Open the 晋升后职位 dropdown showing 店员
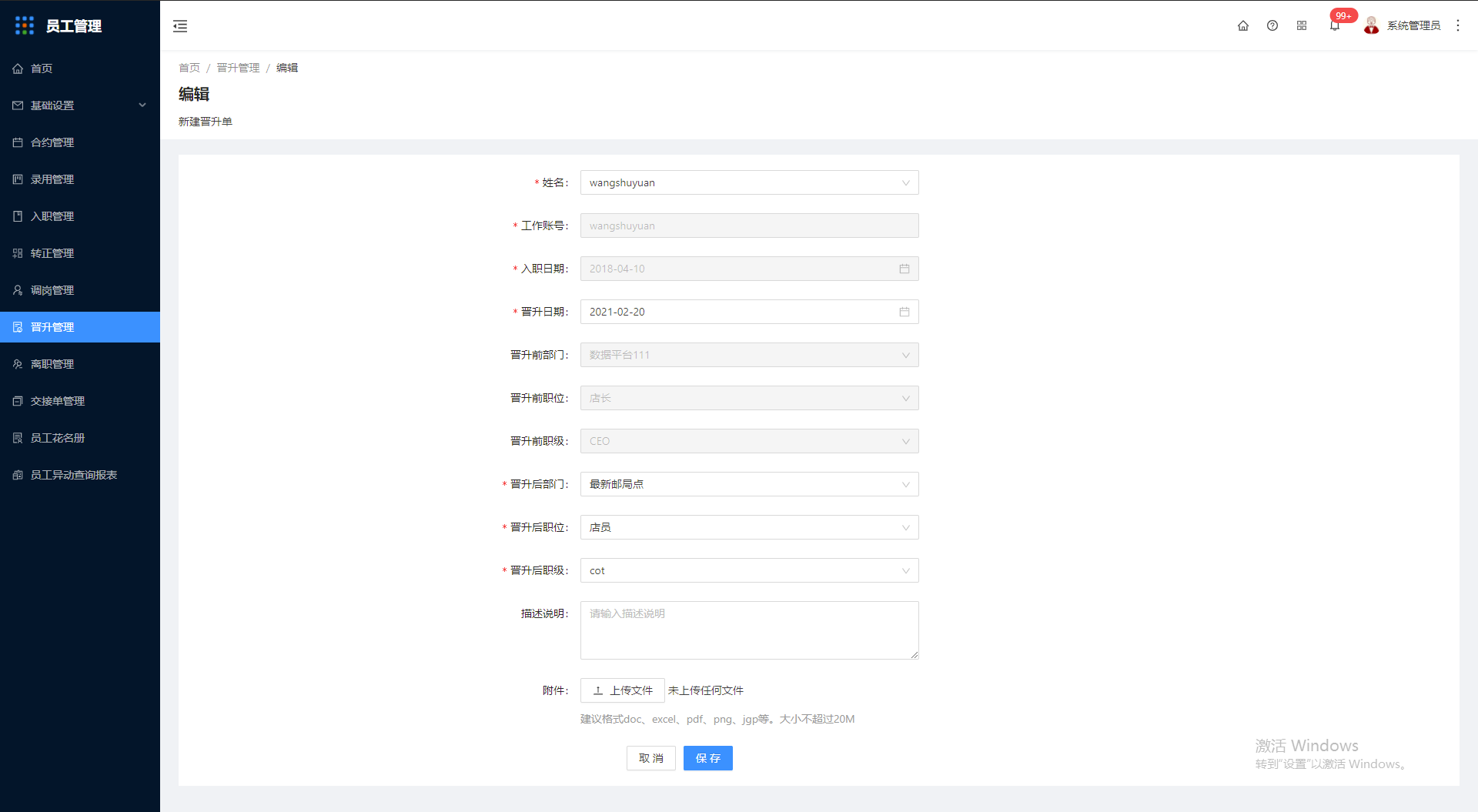1478x812 pixels. (x=749, y=527)
